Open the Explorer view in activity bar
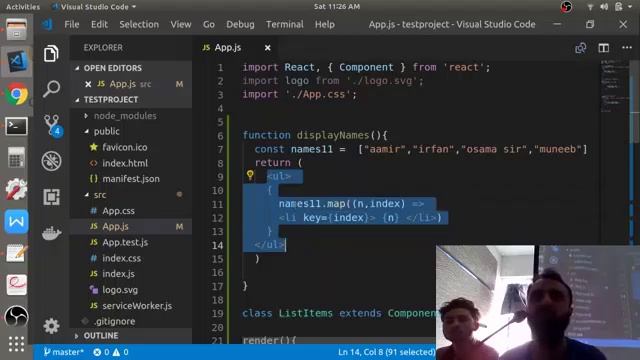This screenshot has height=360, width=640. pos(51,53)
